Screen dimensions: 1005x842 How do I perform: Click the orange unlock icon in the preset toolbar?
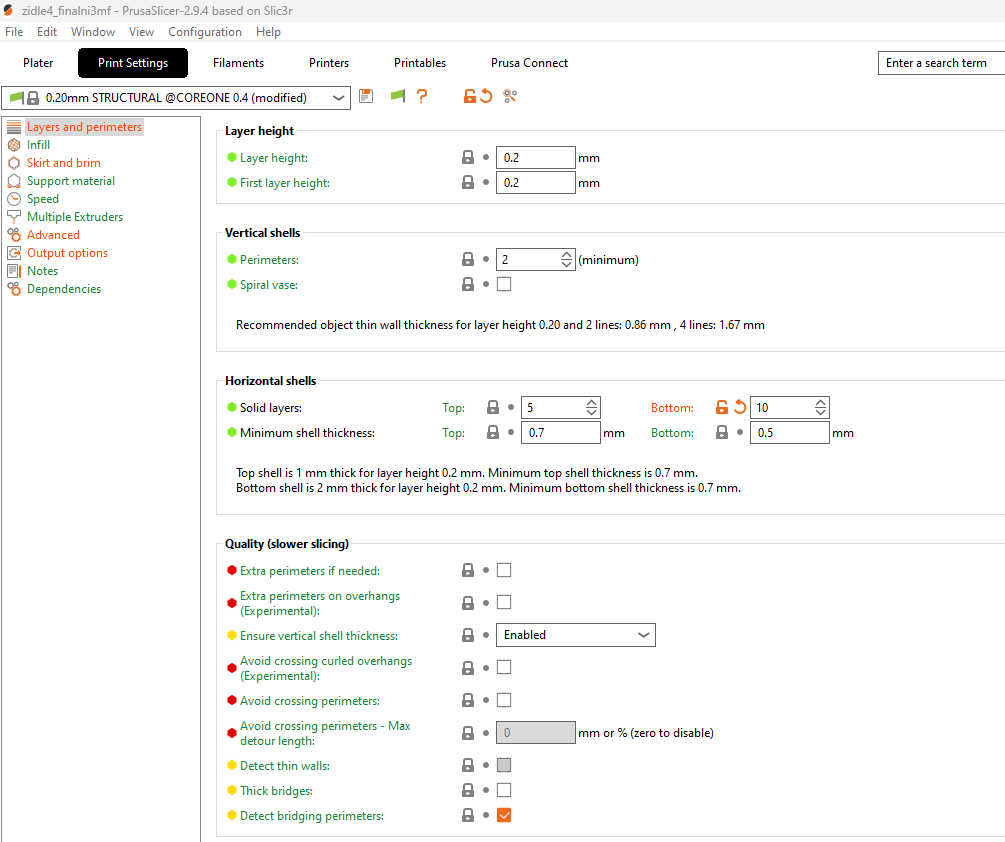(470, 96)
